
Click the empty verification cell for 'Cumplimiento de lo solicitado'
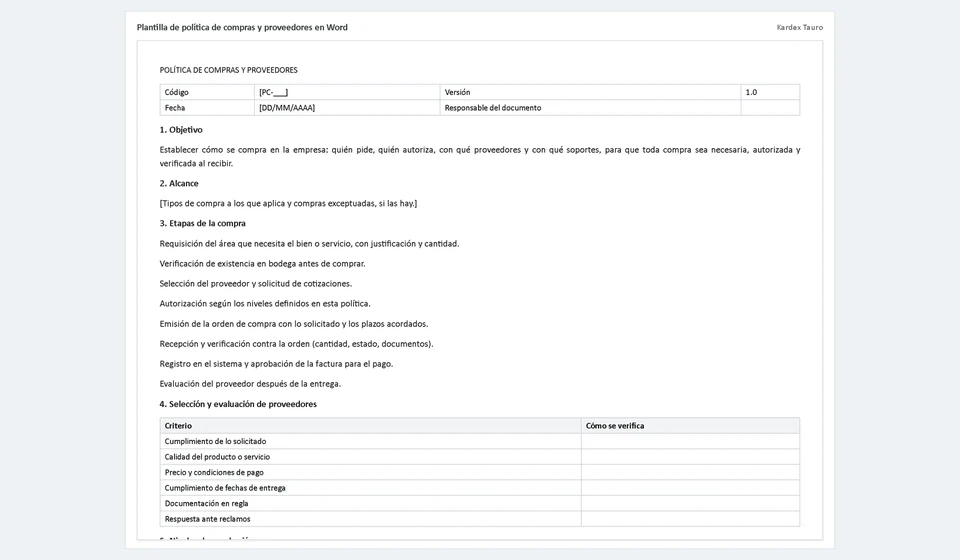point(691,441)
